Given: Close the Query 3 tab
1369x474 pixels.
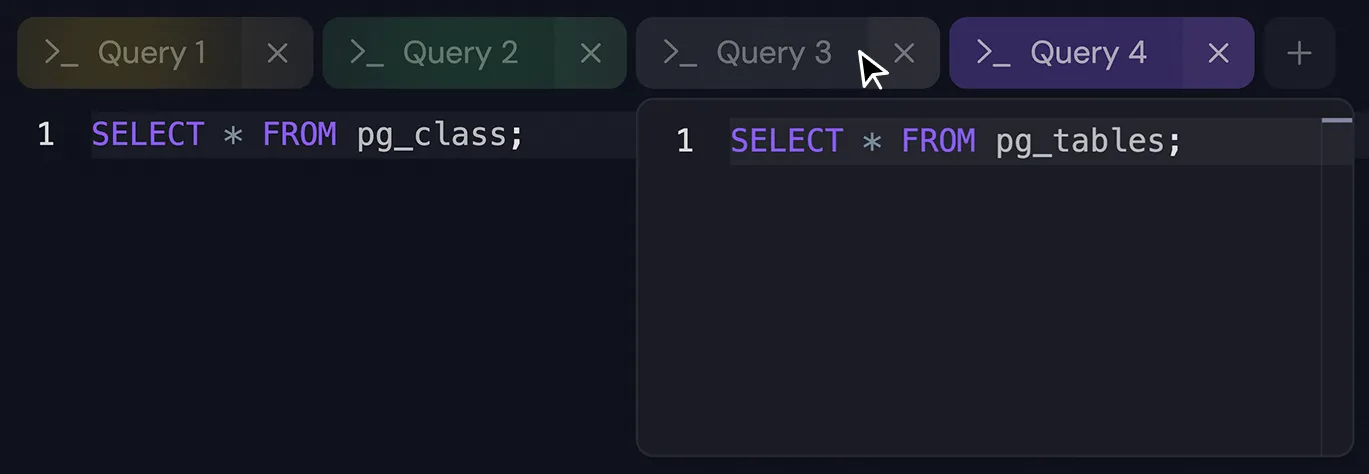Looking at the screenshot, I should (904, 54).
